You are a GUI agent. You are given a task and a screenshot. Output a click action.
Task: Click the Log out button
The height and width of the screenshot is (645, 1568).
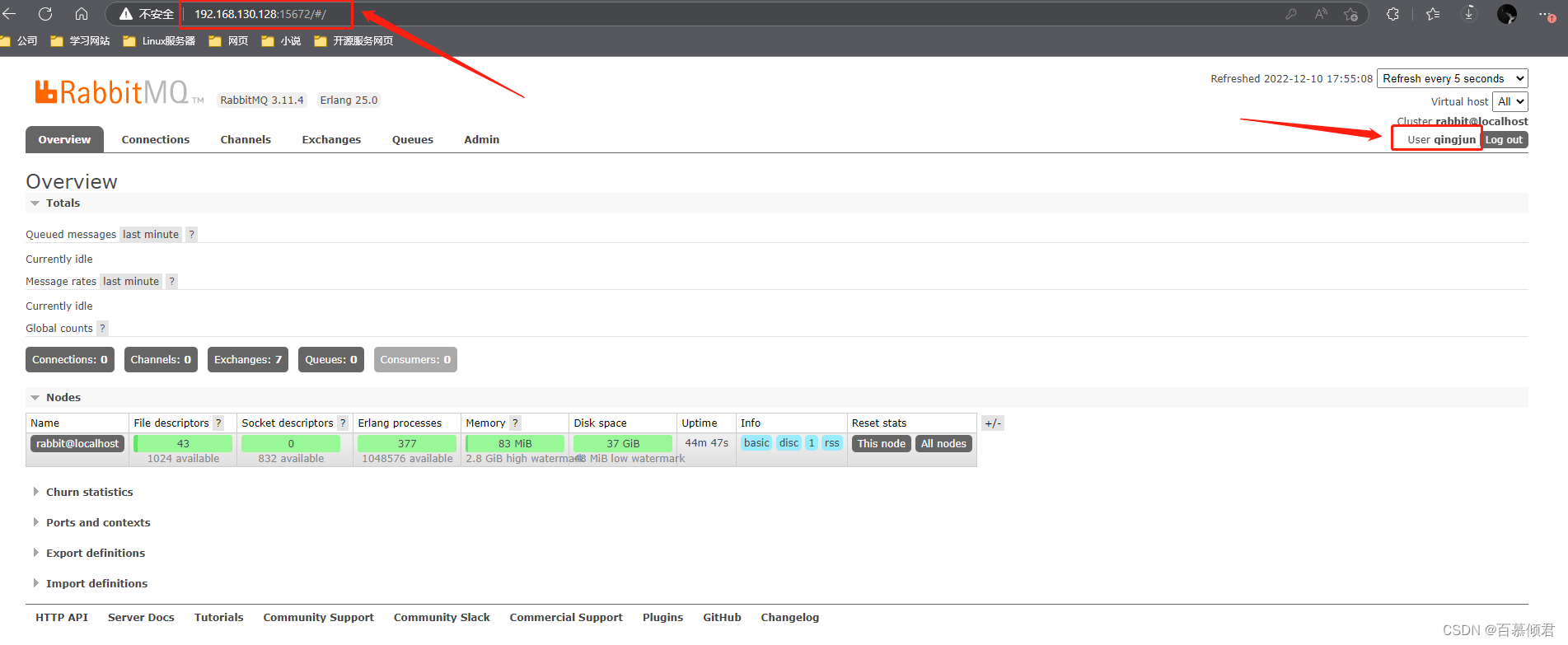pyautogui.click(x=1504, y=140)
